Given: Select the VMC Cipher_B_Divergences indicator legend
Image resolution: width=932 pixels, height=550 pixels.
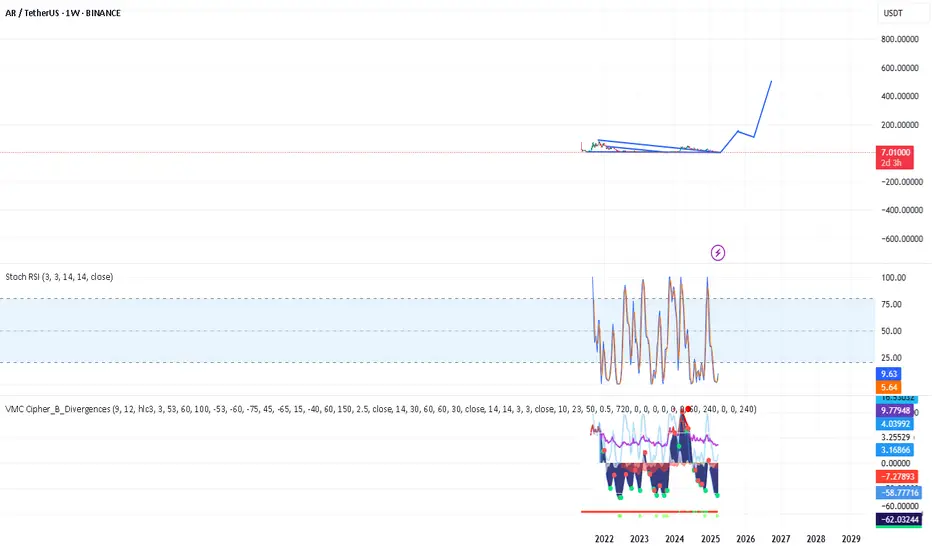Looking at the screenshot, I should (x=380, y=409).
